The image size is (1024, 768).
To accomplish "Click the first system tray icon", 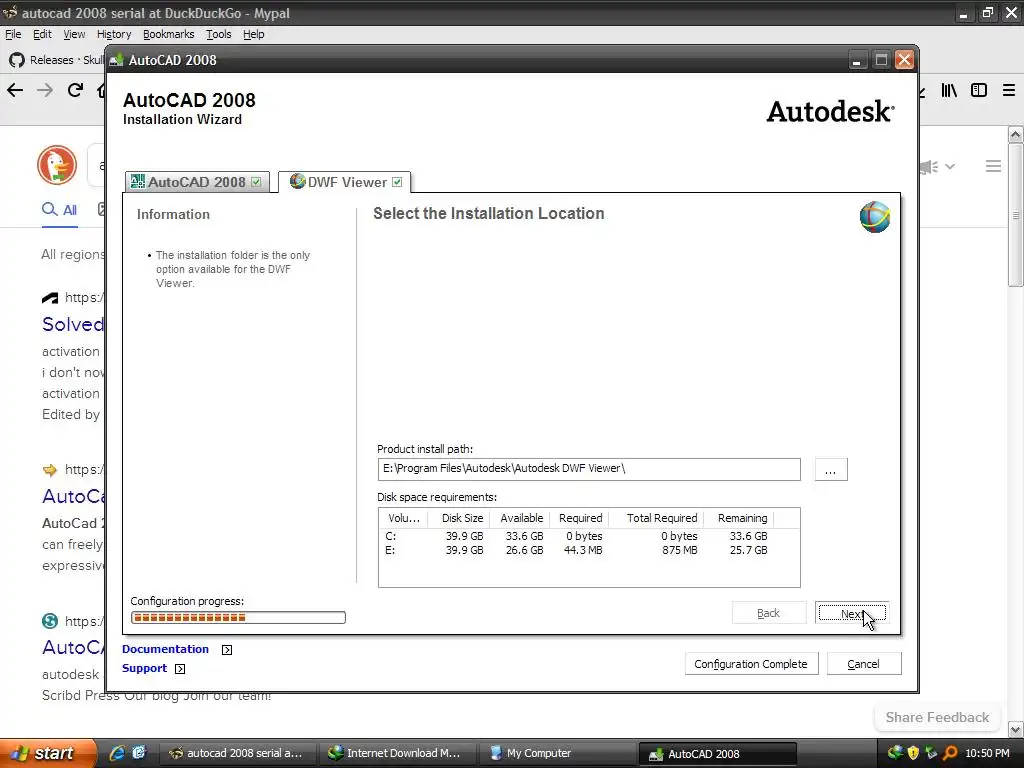I will pos(895,753).
